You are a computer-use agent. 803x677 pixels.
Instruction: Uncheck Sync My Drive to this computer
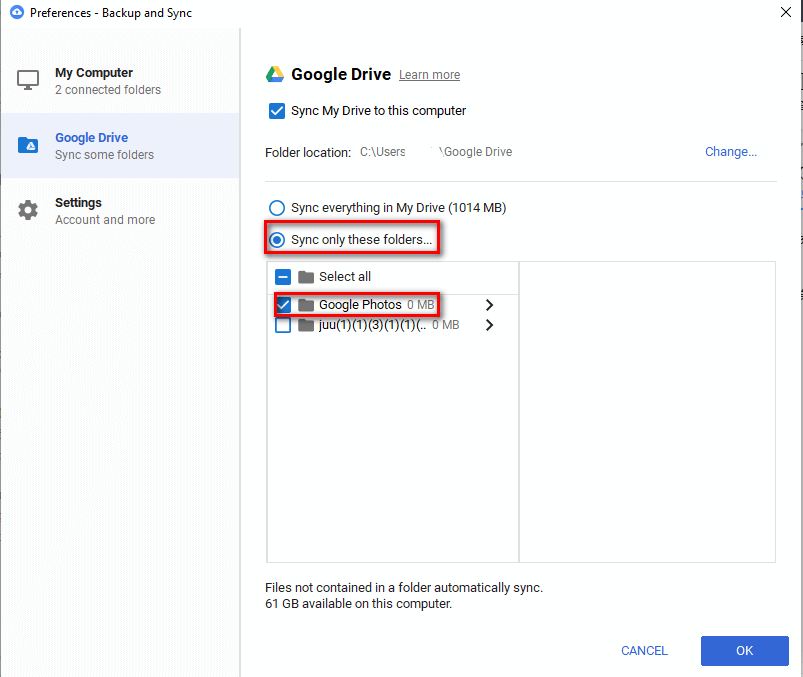pos(277,111)
